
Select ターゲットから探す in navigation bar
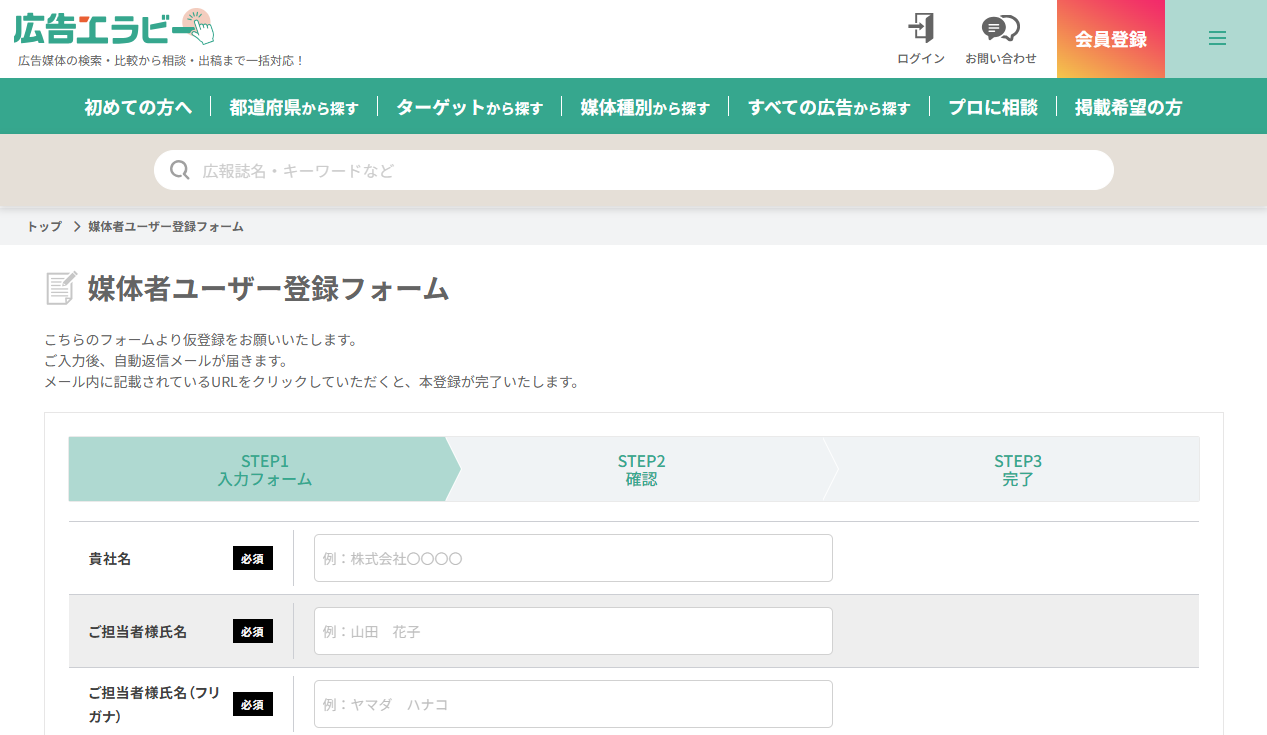click(469, 107)
